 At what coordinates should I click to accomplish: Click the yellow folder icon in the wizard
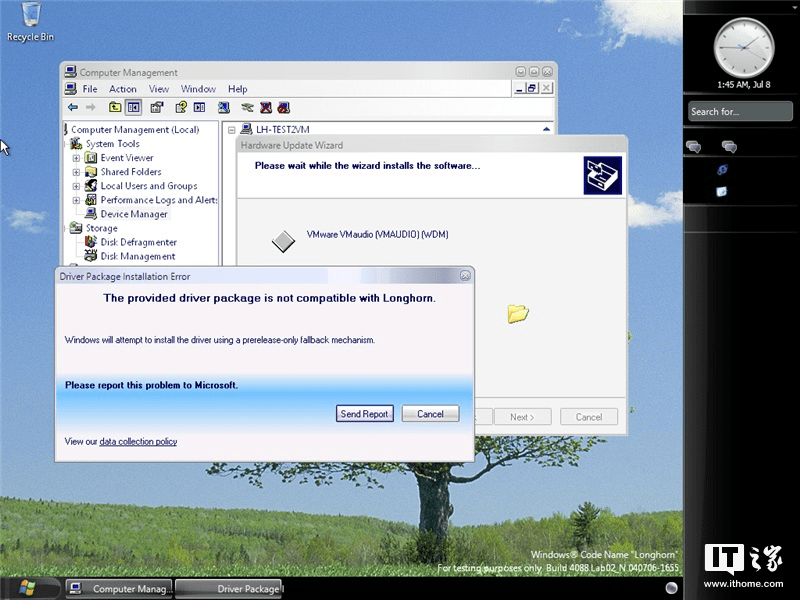[x=517, y=315]
